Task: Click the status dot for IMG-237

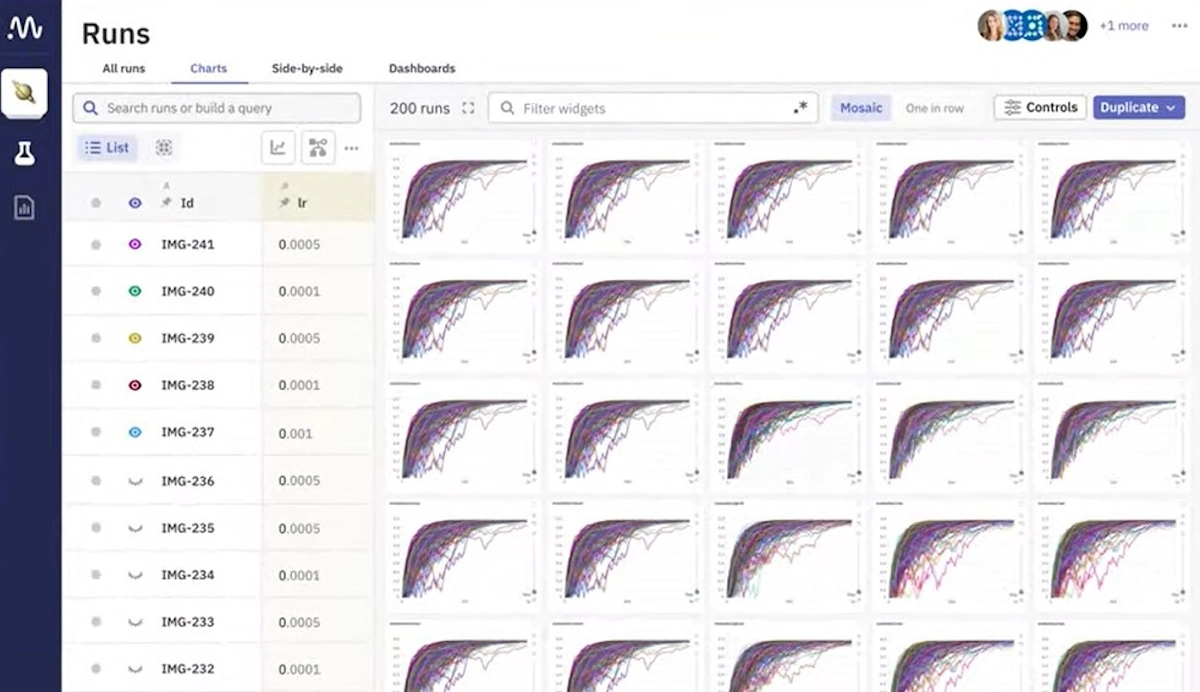Action: 96,432
